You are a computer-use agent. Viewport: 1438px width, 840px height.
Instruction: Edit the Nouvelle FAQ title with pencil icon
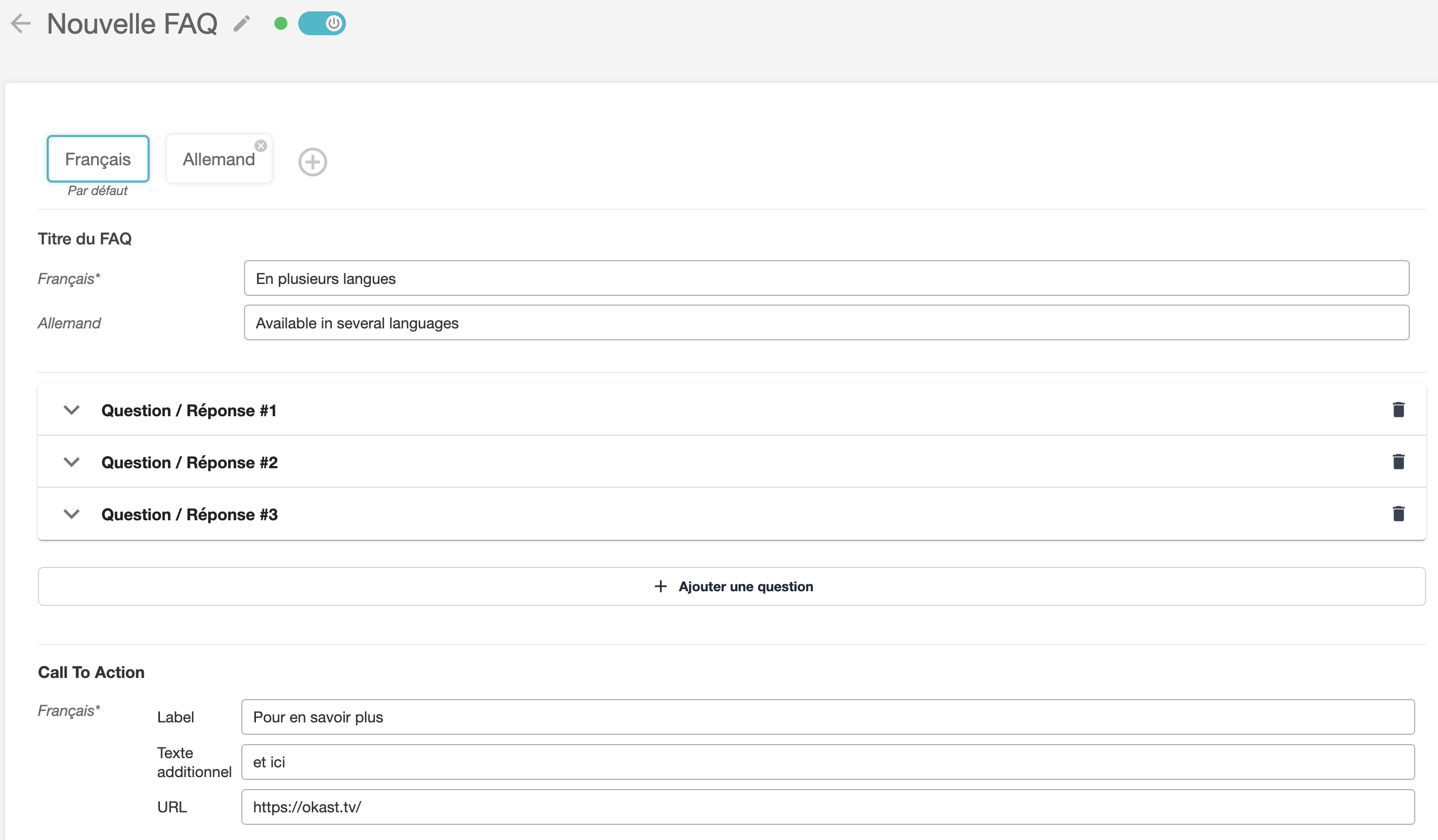click(242, 23)
